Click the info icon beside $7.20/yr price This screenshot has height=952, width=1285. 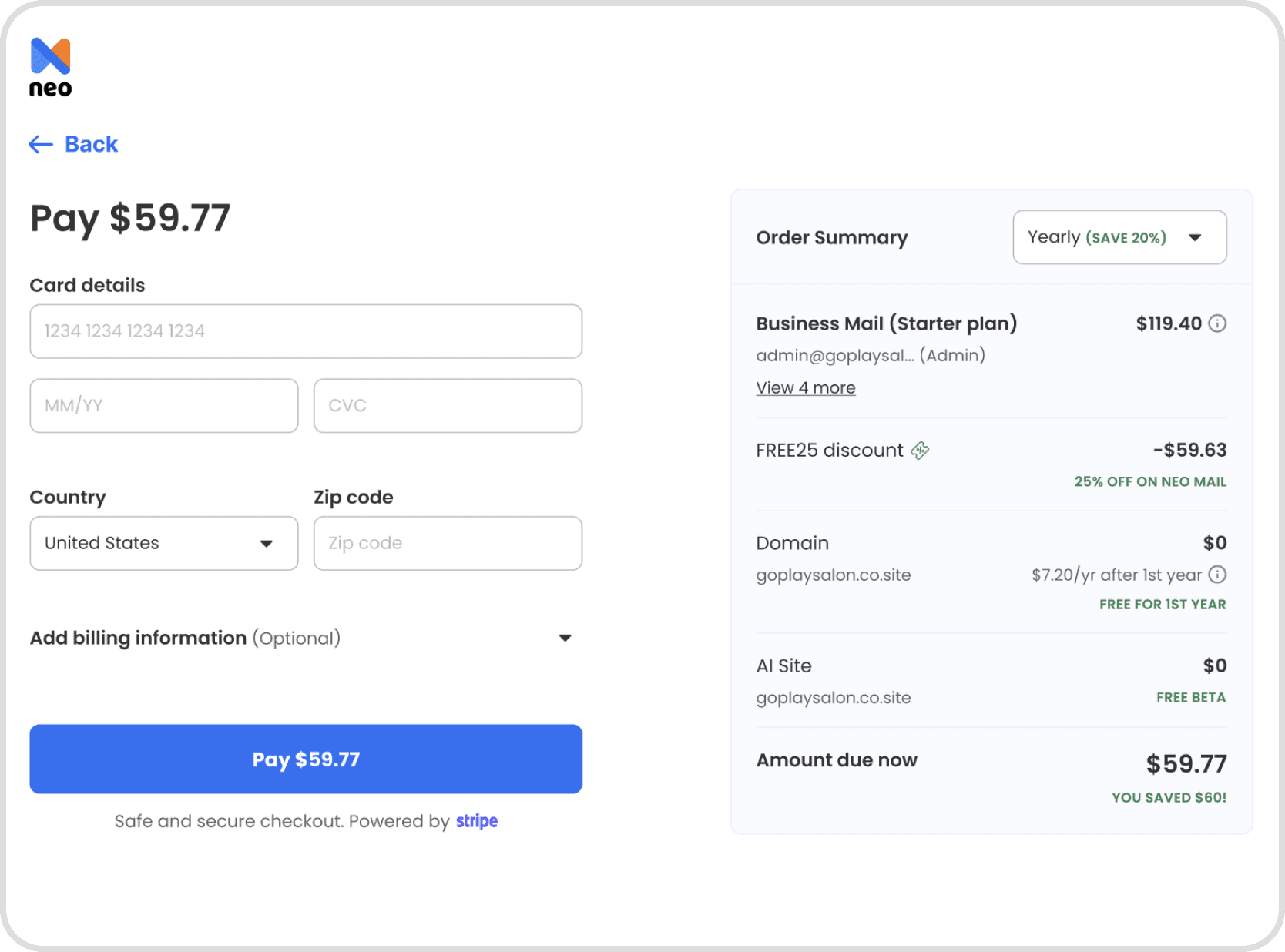(1217, 575)
